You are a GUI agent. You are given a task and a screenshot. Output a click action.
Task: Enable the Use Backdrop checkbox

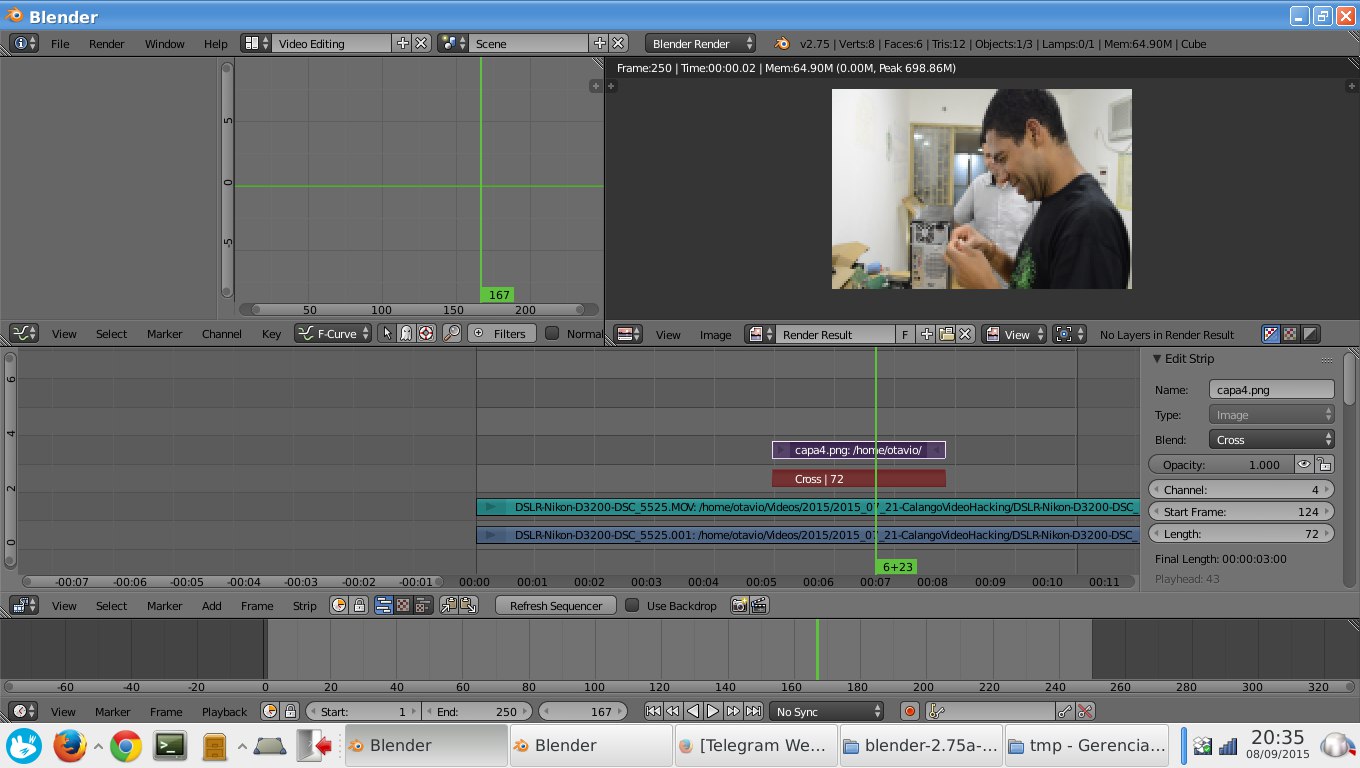point(632,605)
